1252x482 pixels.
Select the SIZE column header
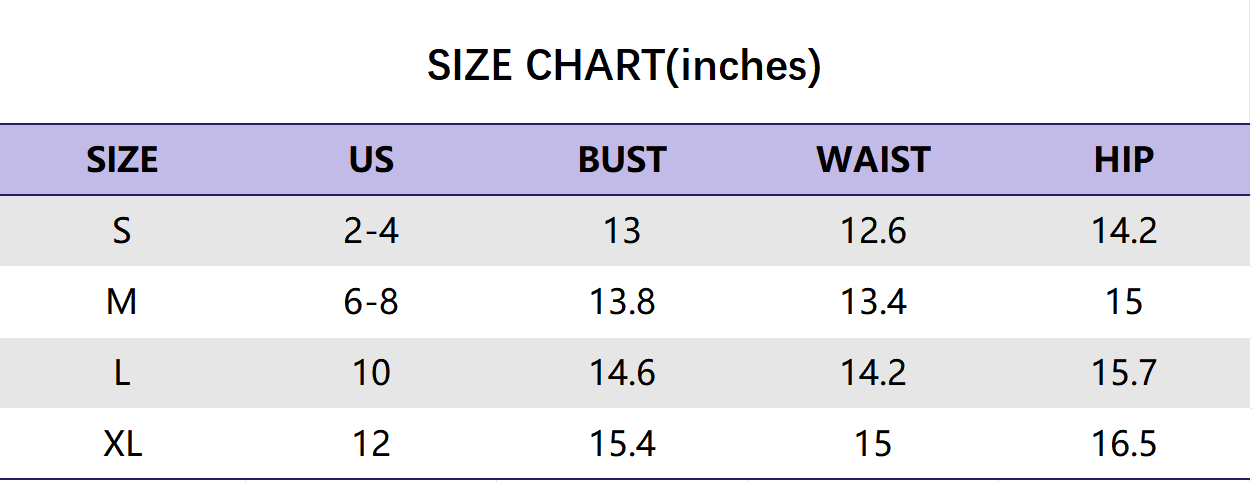[122, 160]
